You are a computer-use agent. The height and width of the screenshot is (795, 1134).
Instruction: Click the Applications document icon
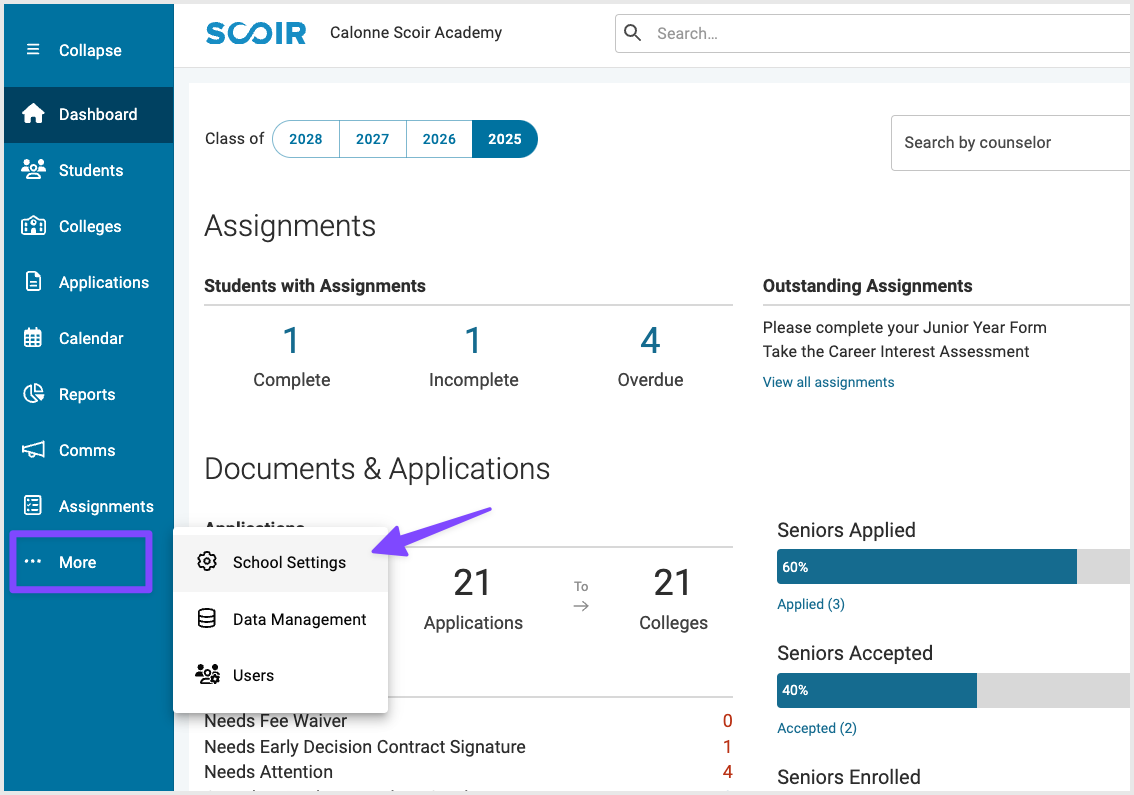click(33, 281)
